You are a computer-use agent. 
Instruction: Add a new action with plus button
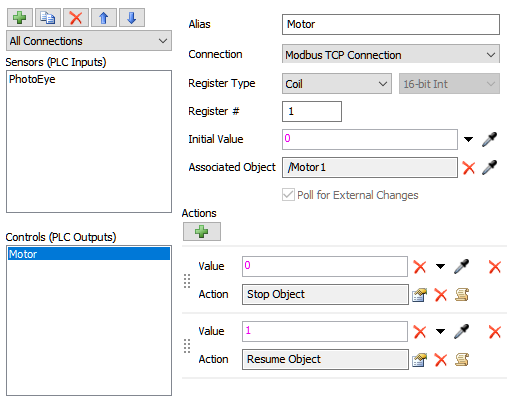point(202,231)
